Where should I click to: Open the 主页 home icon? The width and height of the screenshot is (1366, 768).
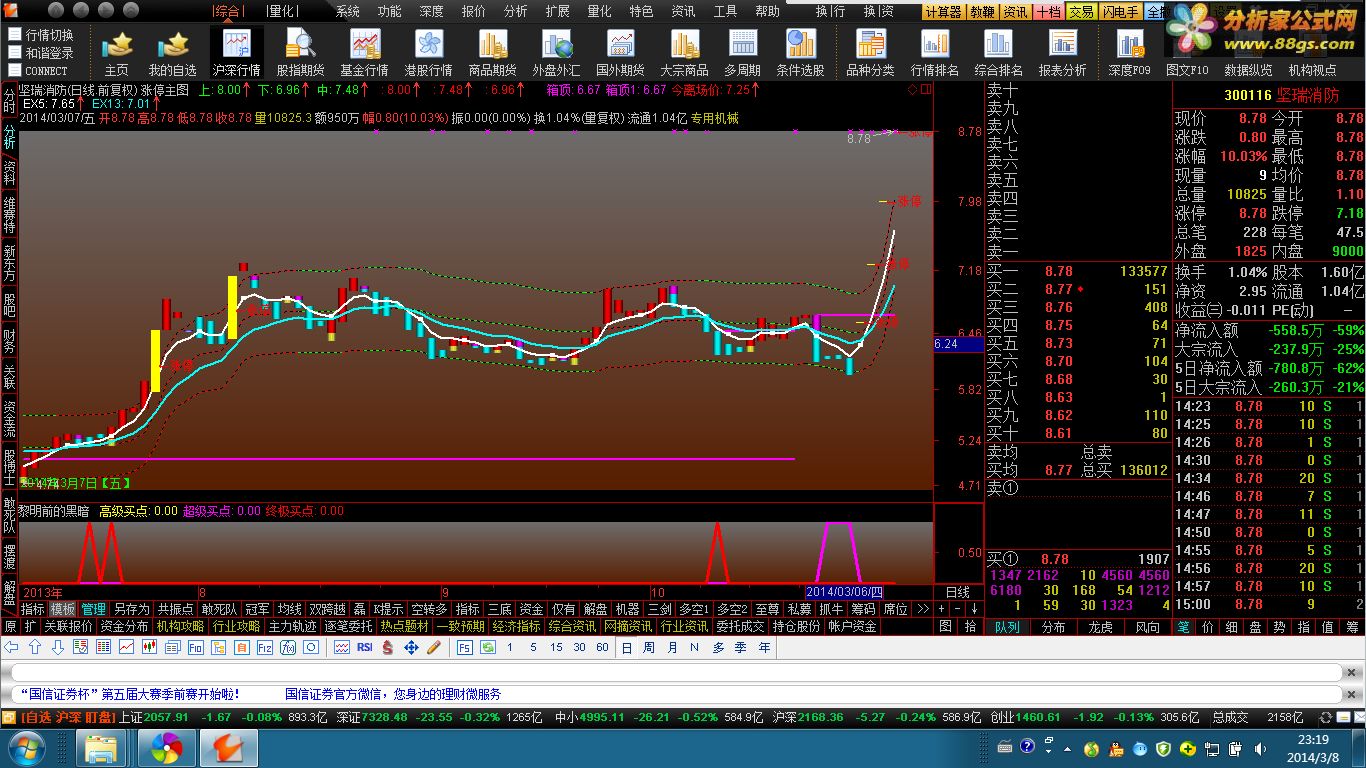tap(117, 53)
